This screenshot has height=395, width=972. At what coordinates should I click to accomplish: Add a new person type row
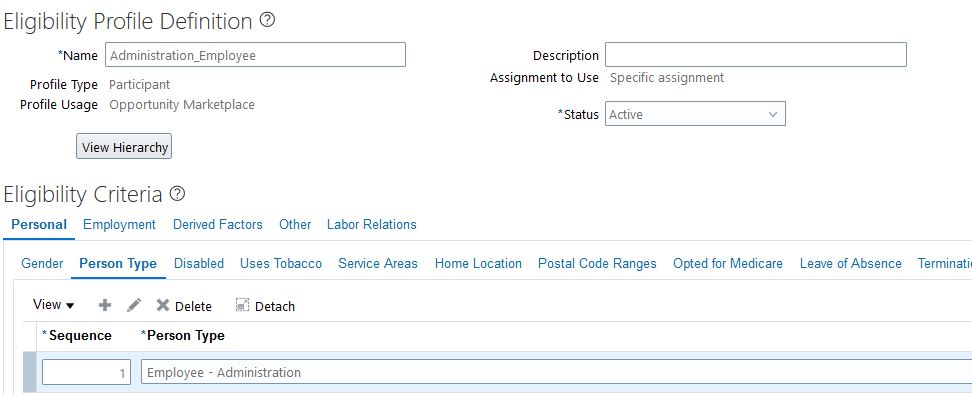coord(105,305)
